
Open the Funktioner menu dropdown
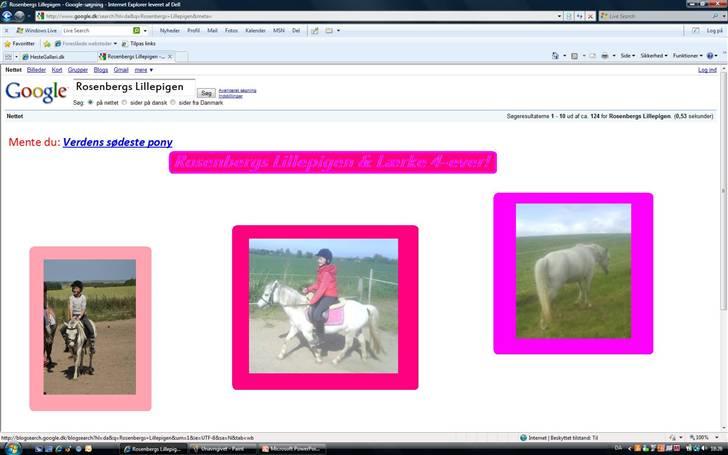coord(688,56)
